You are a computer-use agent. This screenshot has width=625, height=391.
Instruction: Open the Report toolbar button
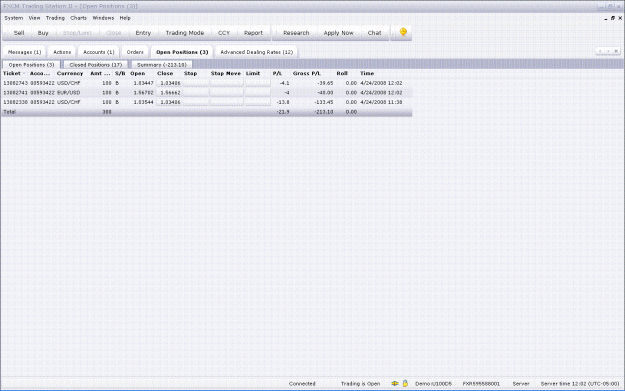[254, 33]
